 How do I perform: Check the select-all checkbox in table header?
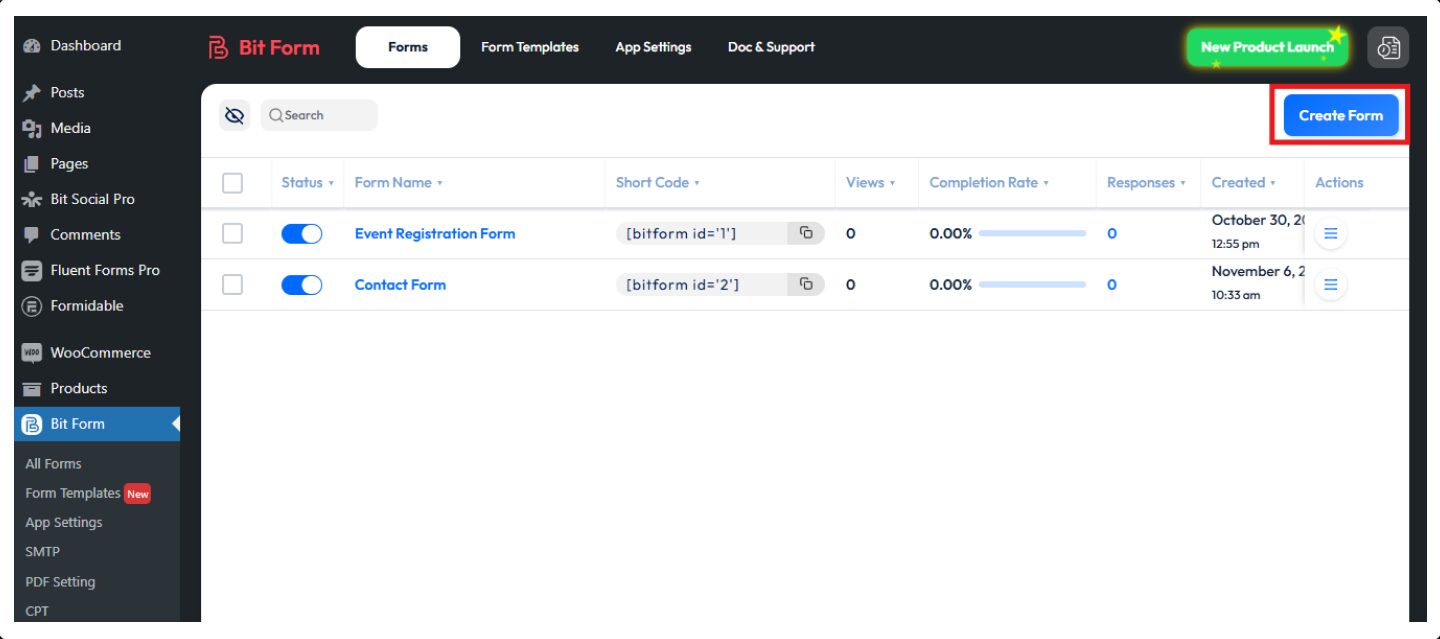(232, 183)
